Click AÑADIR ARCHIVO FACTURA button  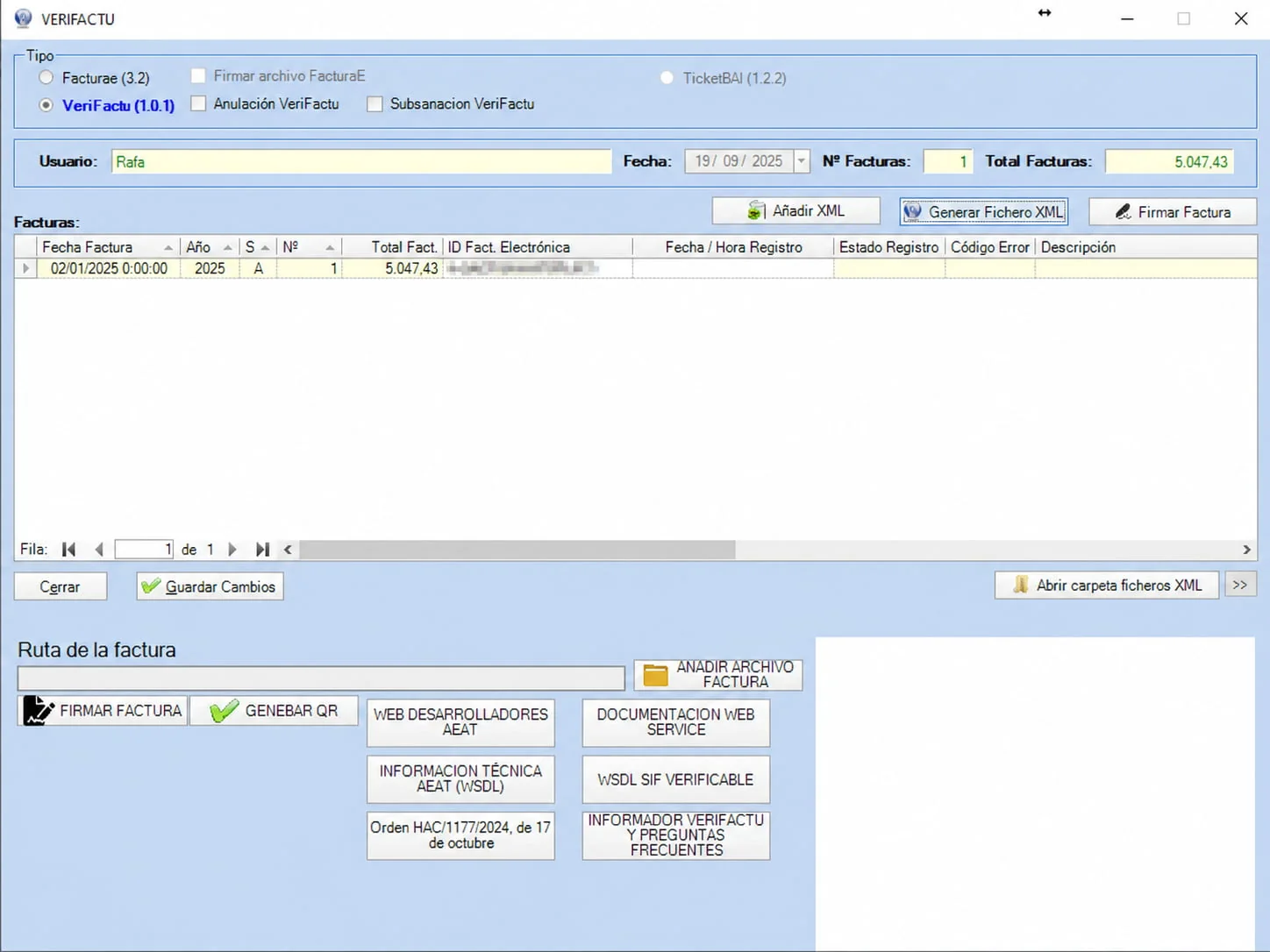point(718,674)
